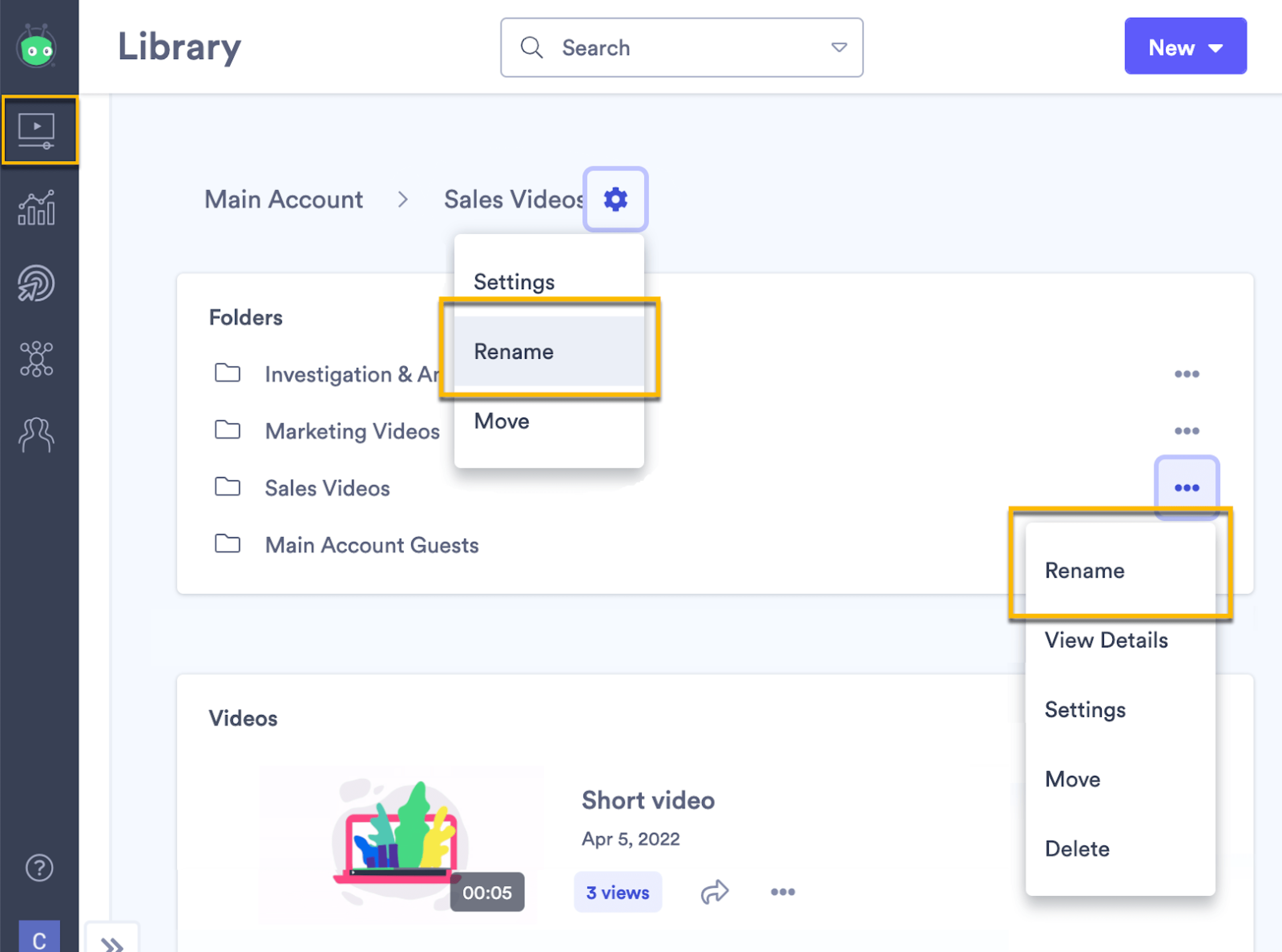1282x952 pixels.
Task: Click the gear icon beside Sales Videos
Action: coord(615,199)
